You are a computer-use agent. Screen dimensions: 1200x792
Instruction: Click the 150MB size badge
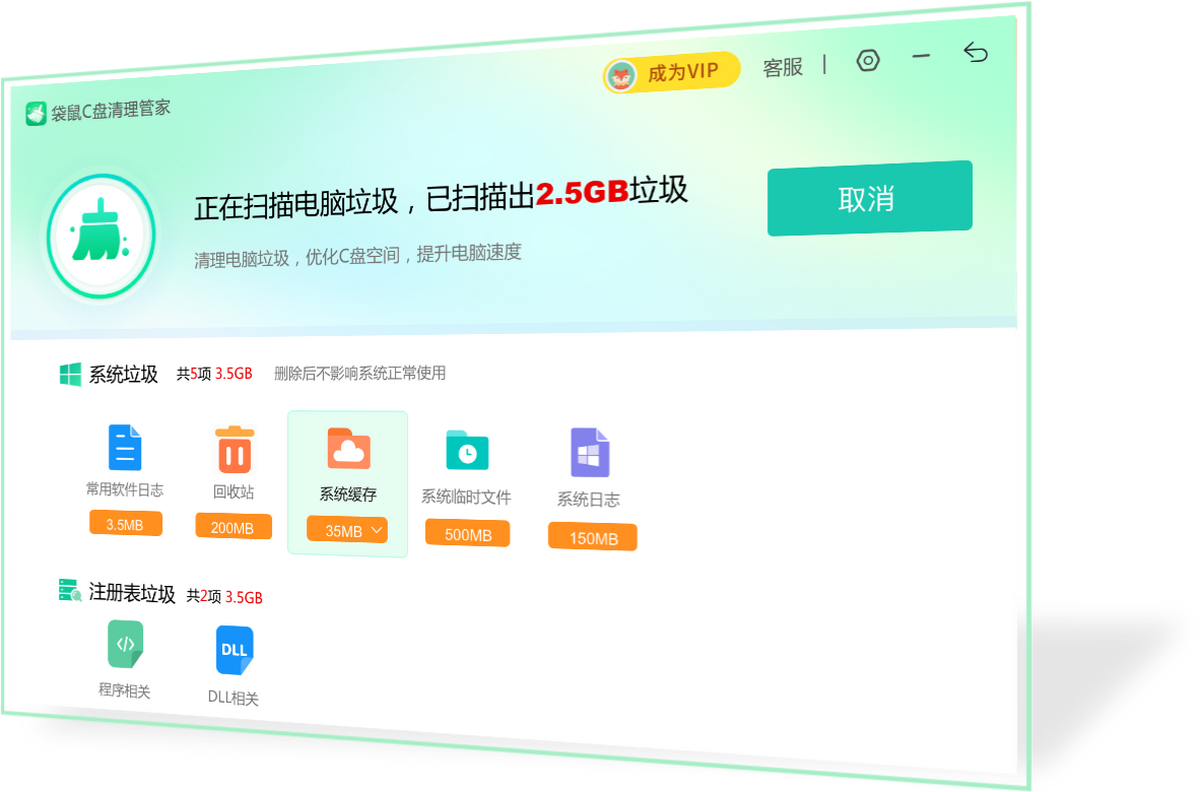[593, 538]
